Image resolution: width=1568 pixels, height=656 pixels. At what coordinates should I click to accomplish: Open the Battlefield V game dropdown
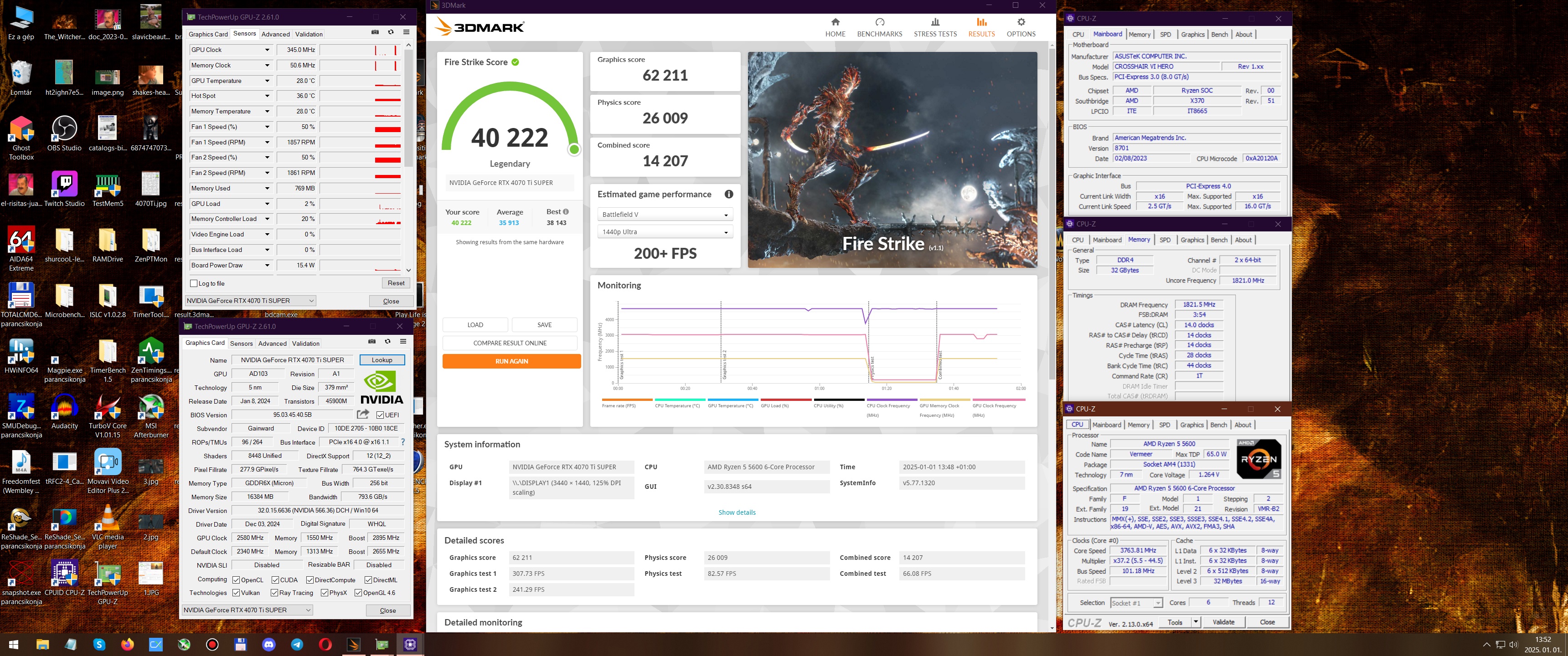coord(665,214)
